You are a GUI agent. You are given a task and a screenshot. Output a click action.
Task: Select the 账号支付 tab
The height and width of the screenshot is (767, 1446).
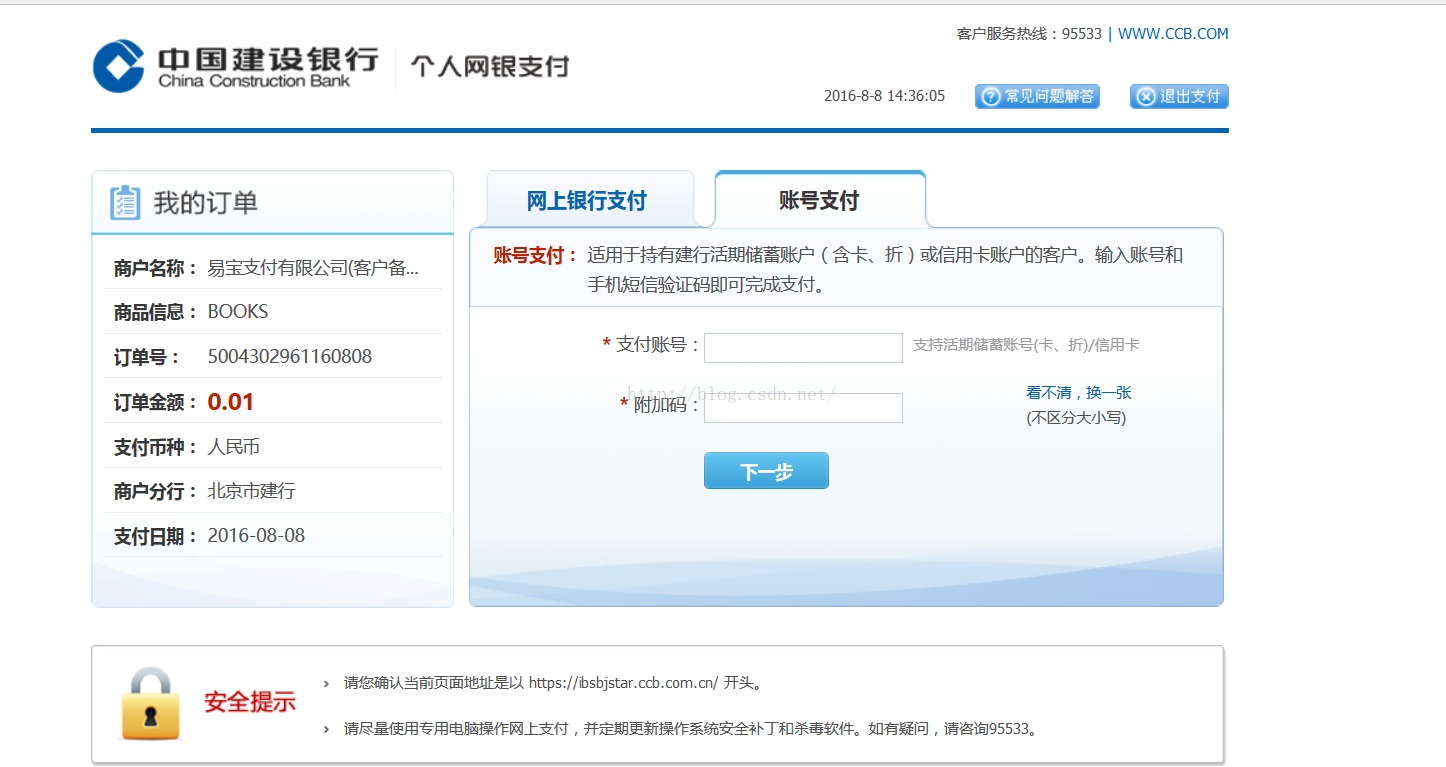(x=819, y=200)
